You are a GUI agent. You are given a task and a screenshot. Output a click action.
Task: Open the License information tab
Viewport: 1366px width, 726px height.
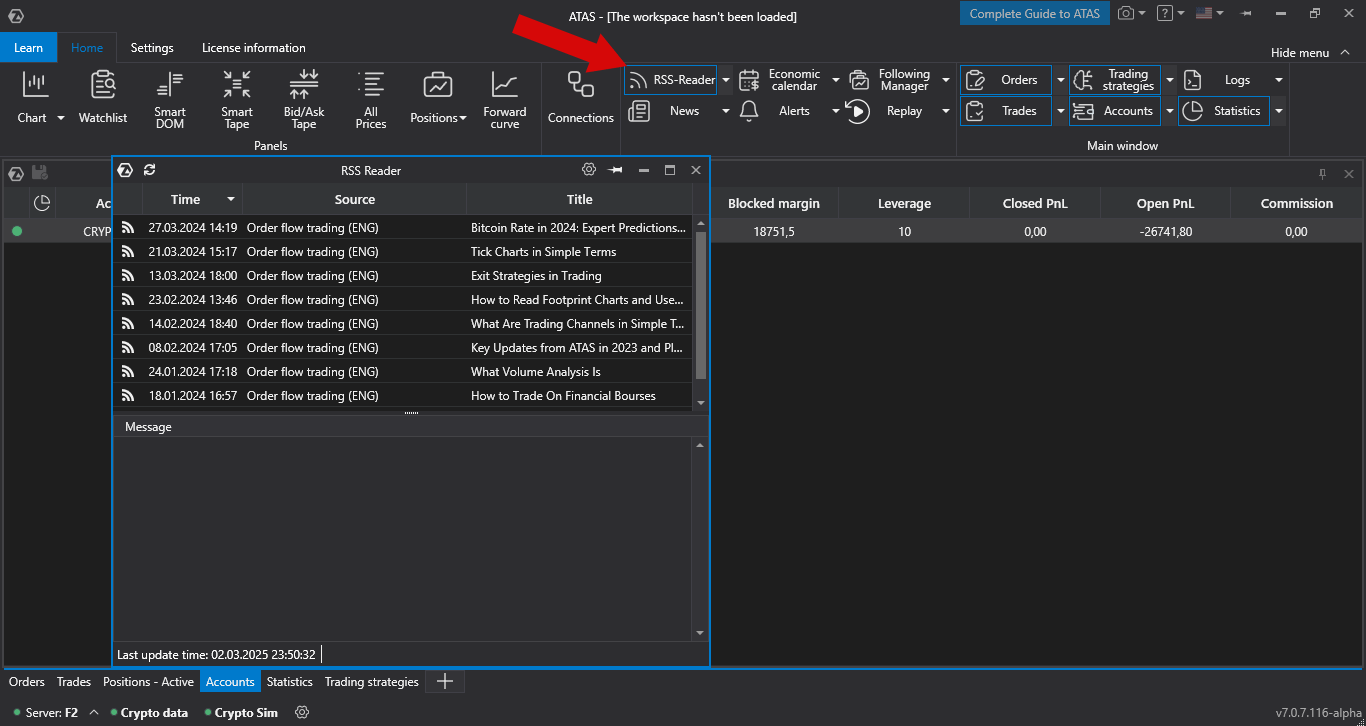pyautogui.click(x=254, y=48)
